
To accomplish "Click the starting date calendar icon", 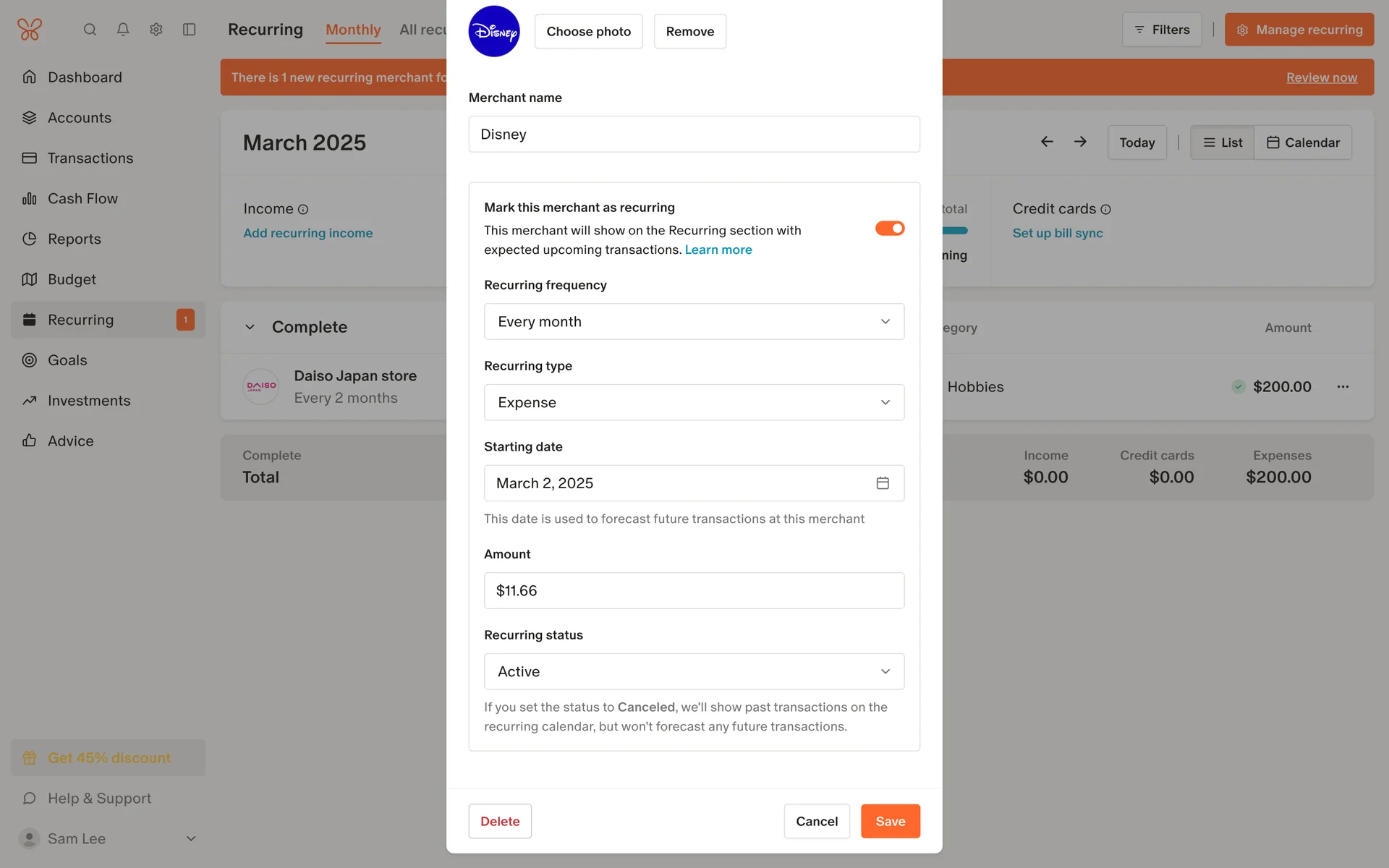I will 883,483.
